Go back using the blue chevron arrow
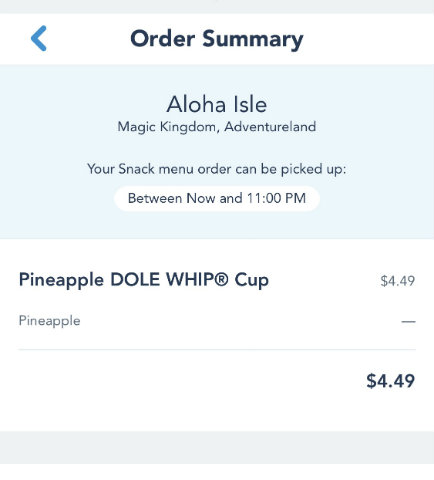This screenshot has height=480, width=434. click(39, 38)
